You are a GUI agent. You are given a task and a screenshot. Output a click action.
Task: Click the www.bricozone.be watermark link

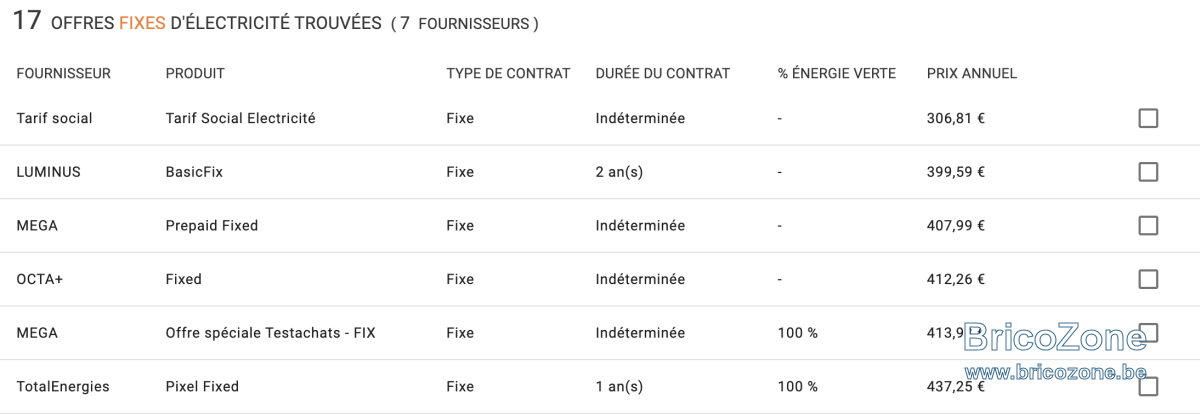(x=1055, y=372)
